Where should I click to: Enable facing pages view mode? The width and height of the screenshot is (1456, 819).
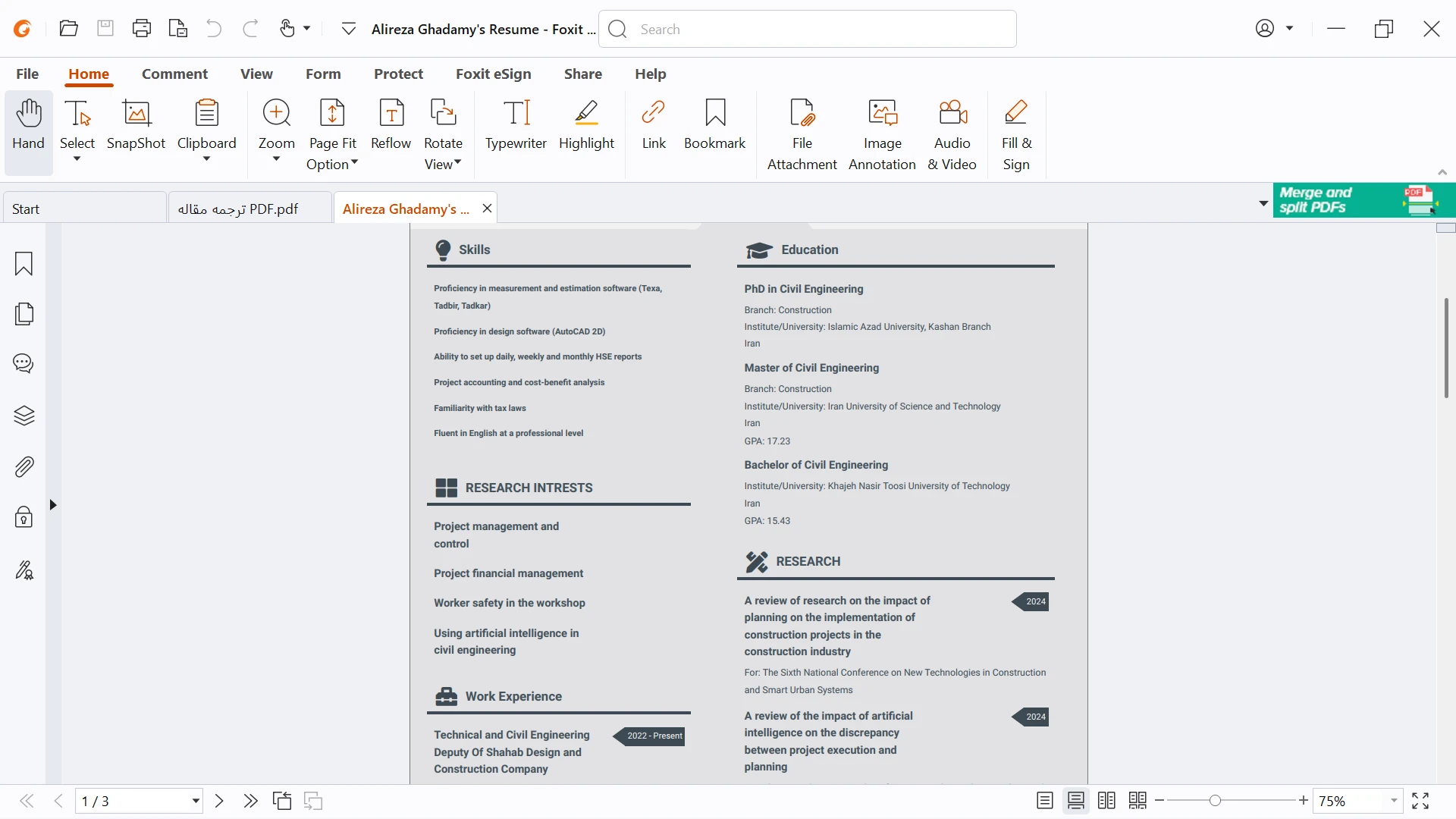click(x=1106, y=801)
